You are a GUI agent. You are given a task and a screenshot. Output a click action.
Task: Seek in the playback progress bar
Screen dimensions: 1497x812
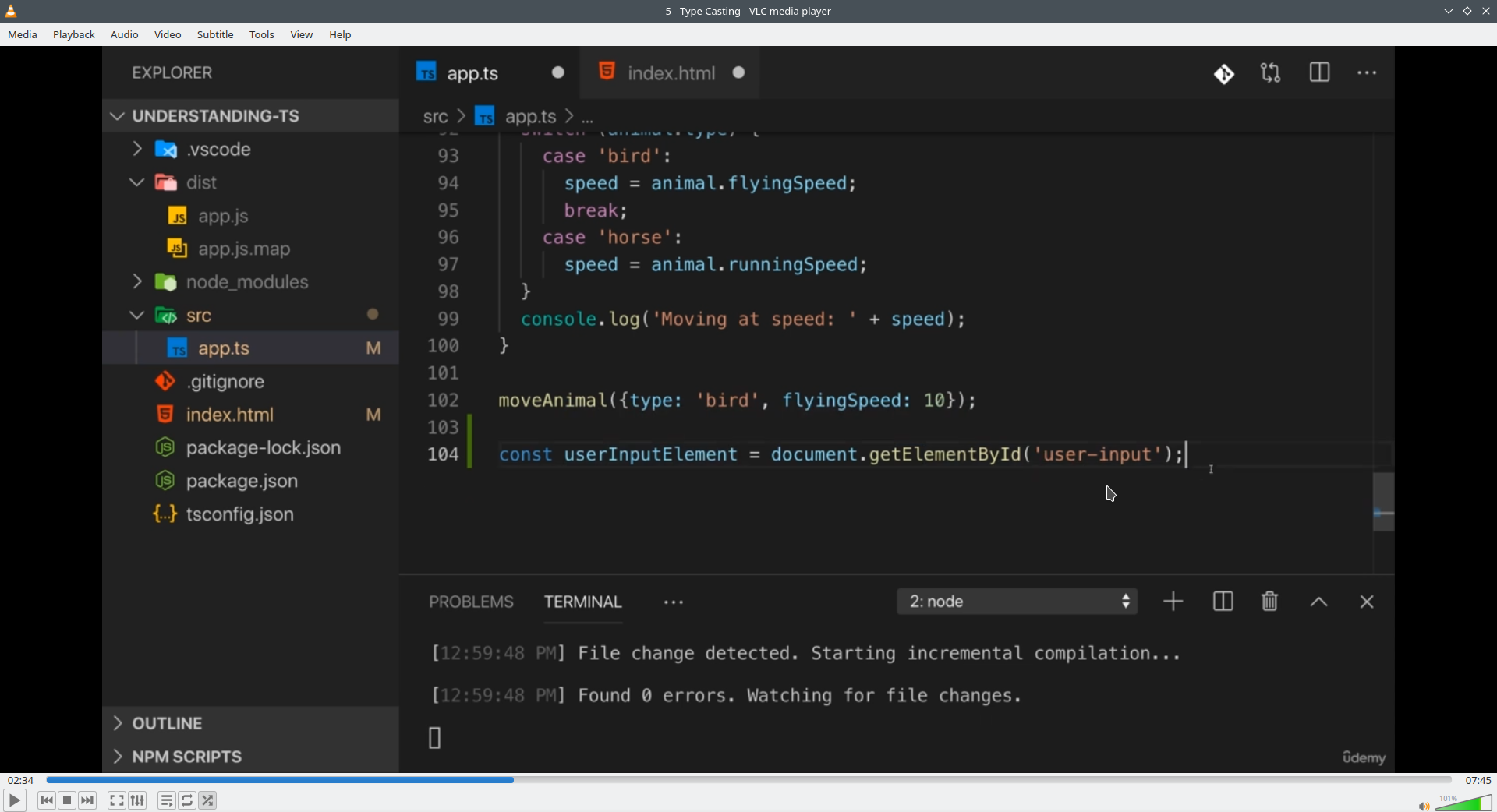coord(748,780)
